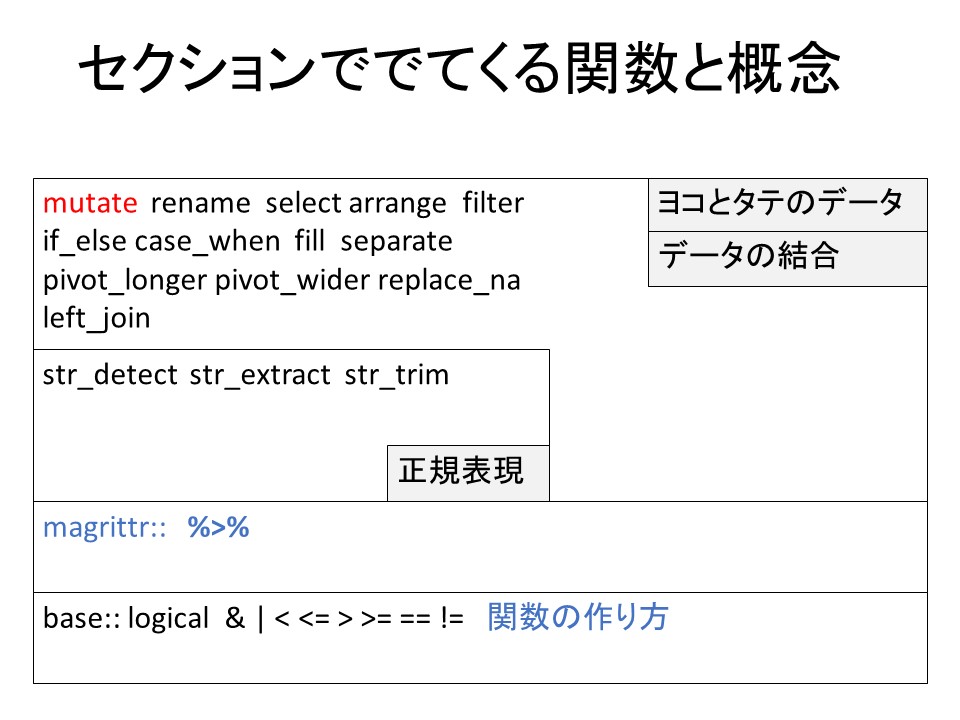Click the word separate
Viewport: 960px width, 720px height.
[397, 242]
